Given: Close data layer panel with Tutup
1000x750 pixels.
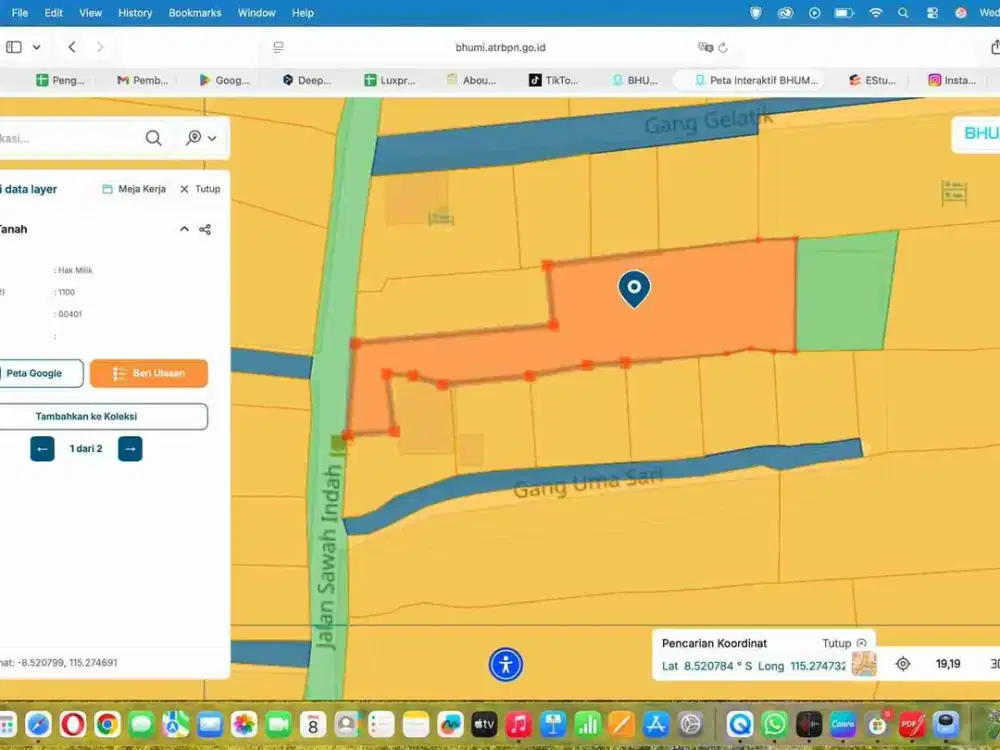Looking at the screenshot, I should [200, 189].
